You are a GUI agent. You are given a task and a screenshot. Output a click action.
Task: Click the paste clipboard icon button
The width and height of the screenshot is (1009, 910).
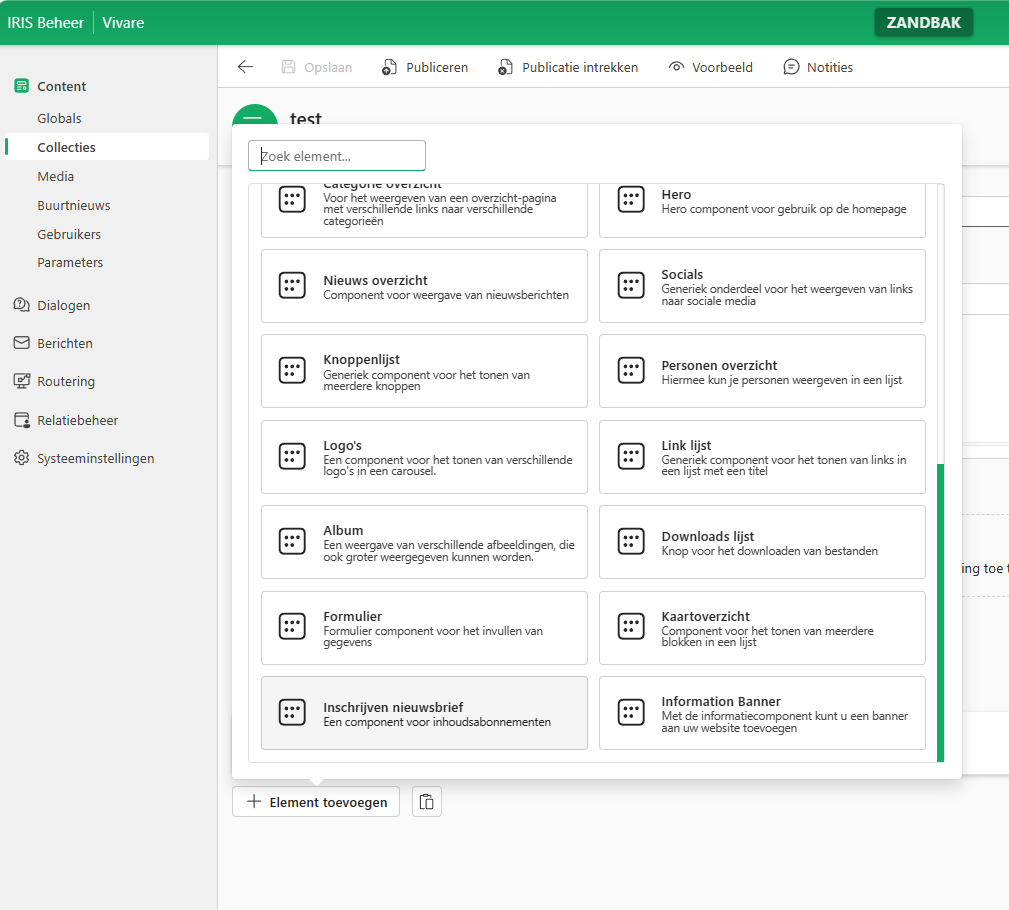pyautogui.click(x=427, y=802)
